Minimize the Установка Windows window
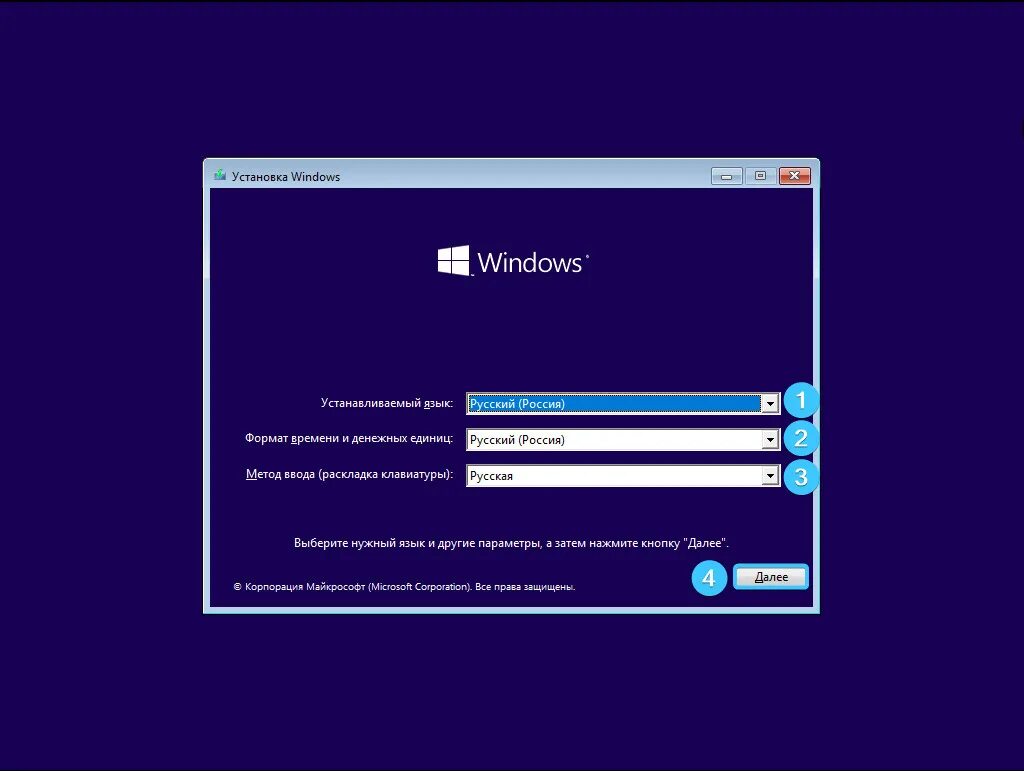Screen dimensions: 1024x771 pyautogui.click(x=726, y=176)
